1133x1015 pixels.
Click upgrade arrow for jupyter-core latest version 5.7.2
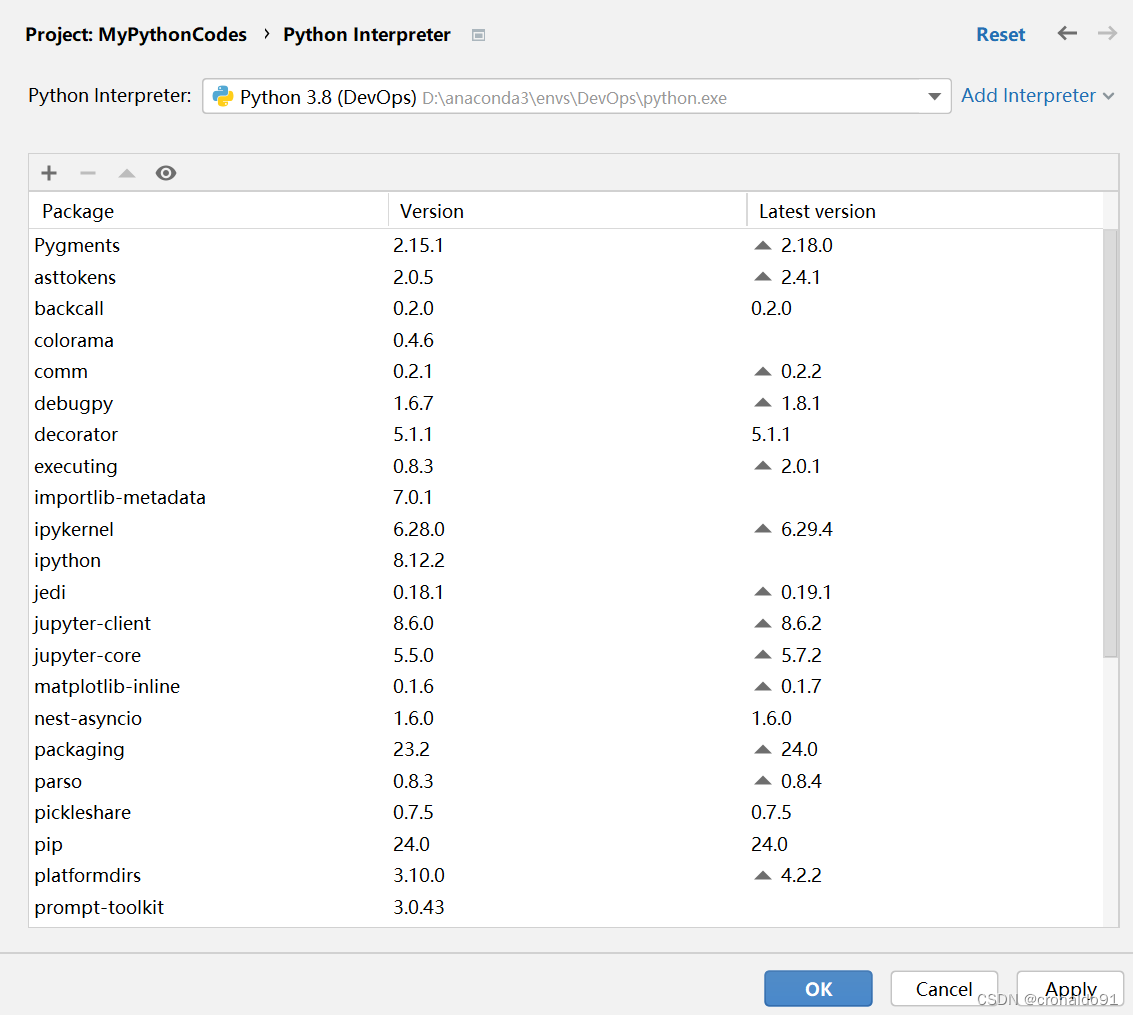pos(762,655)
